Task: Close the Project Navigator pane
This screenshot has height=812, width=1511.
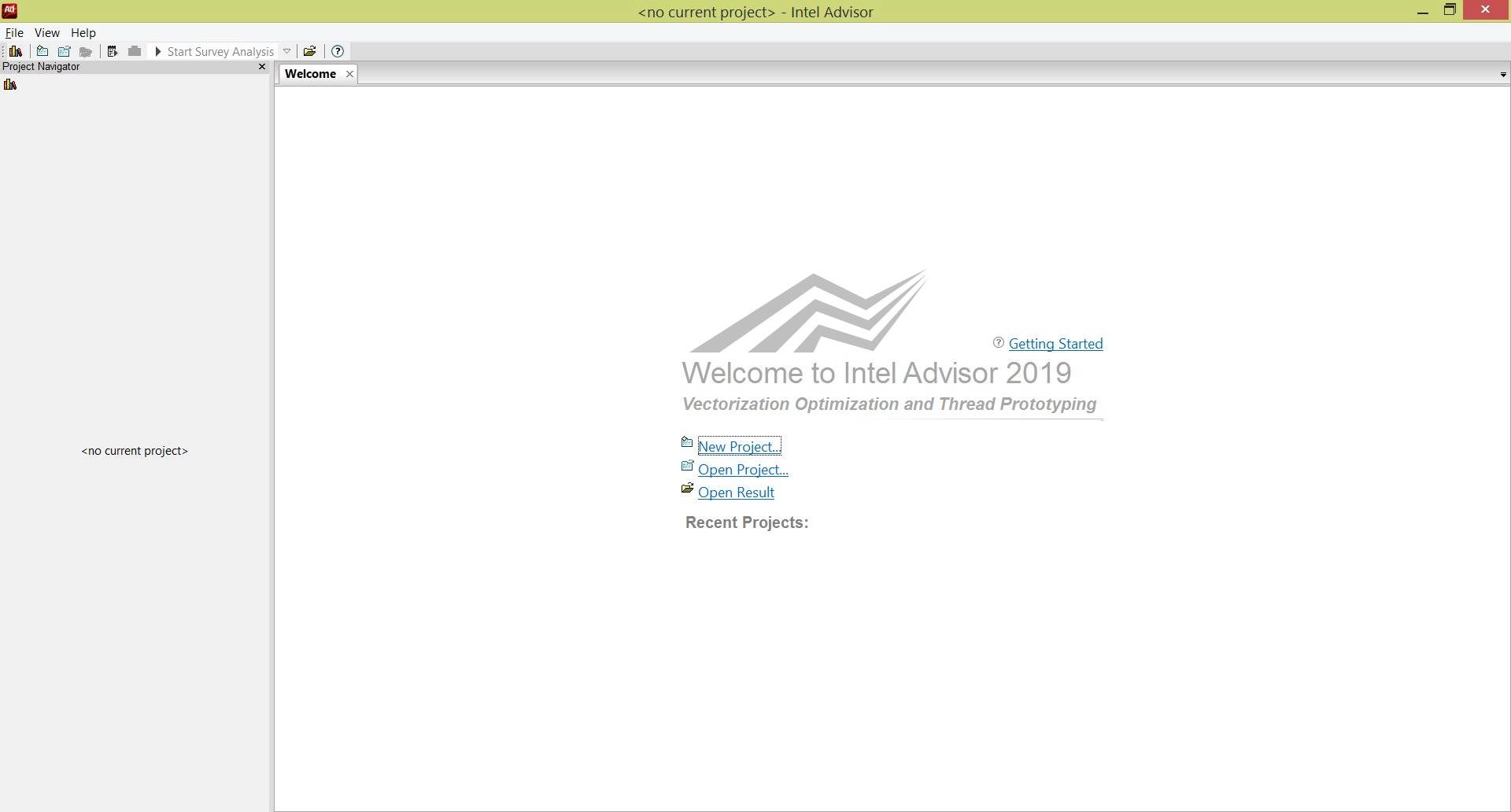Action: (x=262, y=66)
